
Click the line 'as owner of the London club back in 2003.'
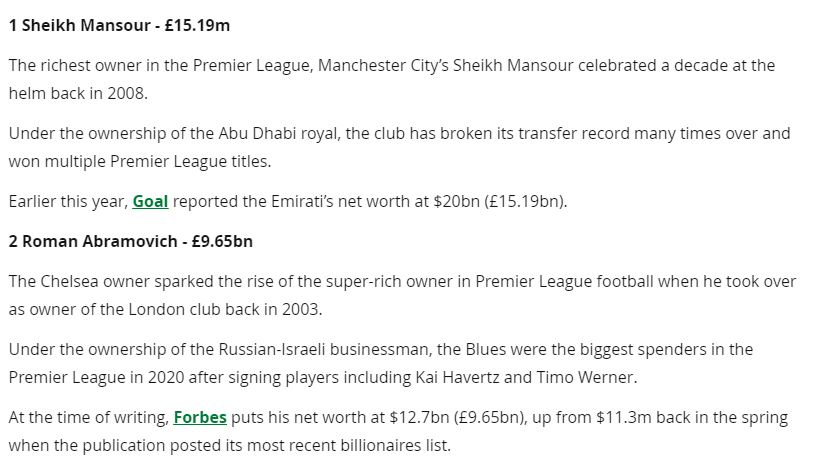click(x=165, y=309)
